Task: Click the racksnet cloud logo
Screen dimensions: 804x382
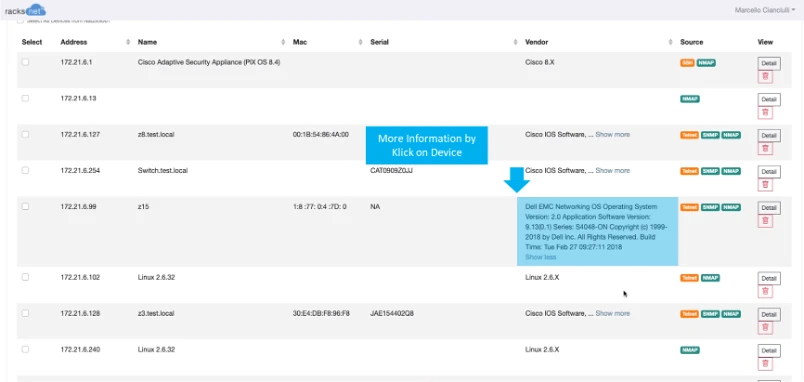Action: click(25, 10)
